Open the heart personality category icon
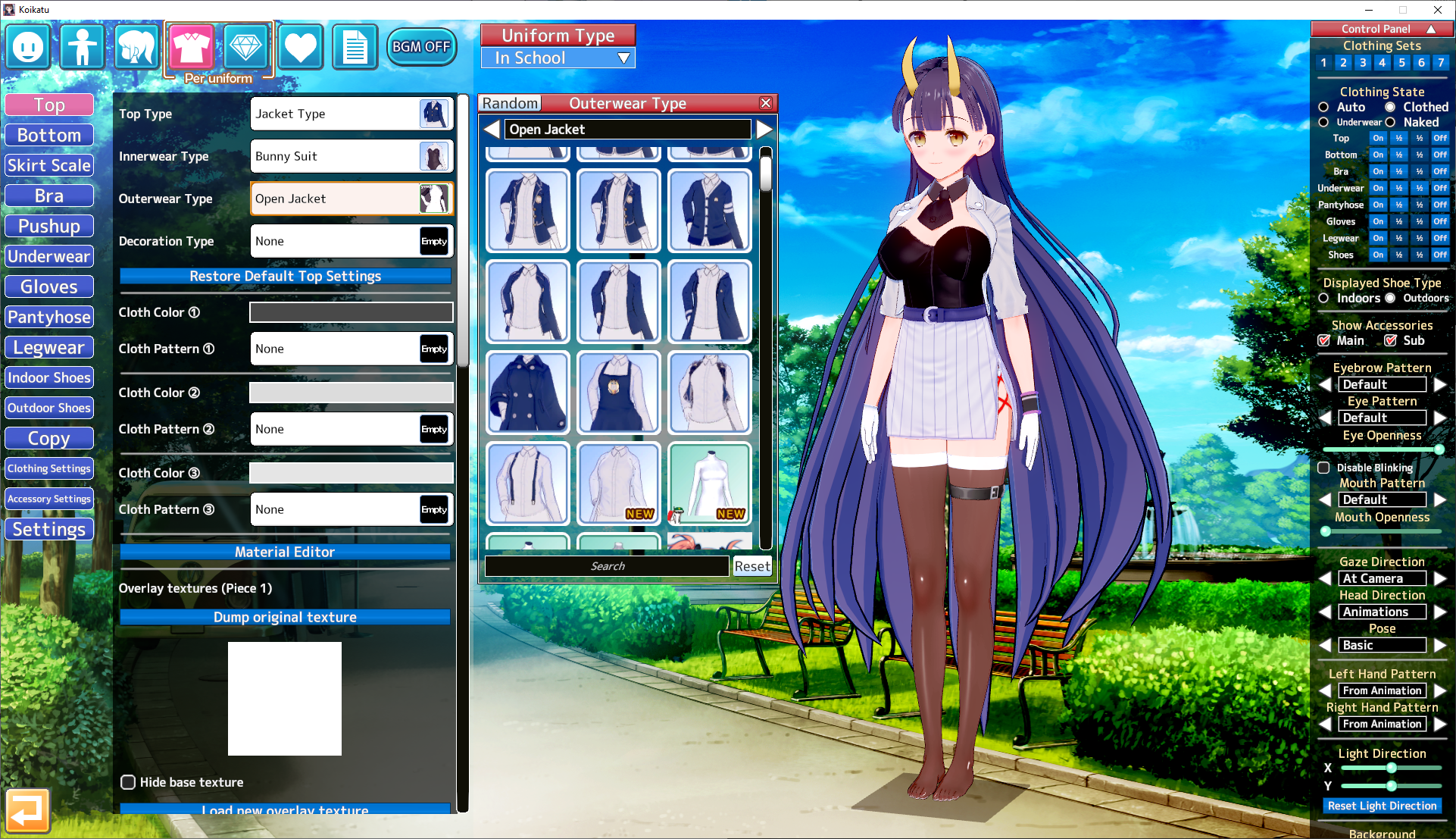The image size is (1456, 839). [x=301, y=47]
